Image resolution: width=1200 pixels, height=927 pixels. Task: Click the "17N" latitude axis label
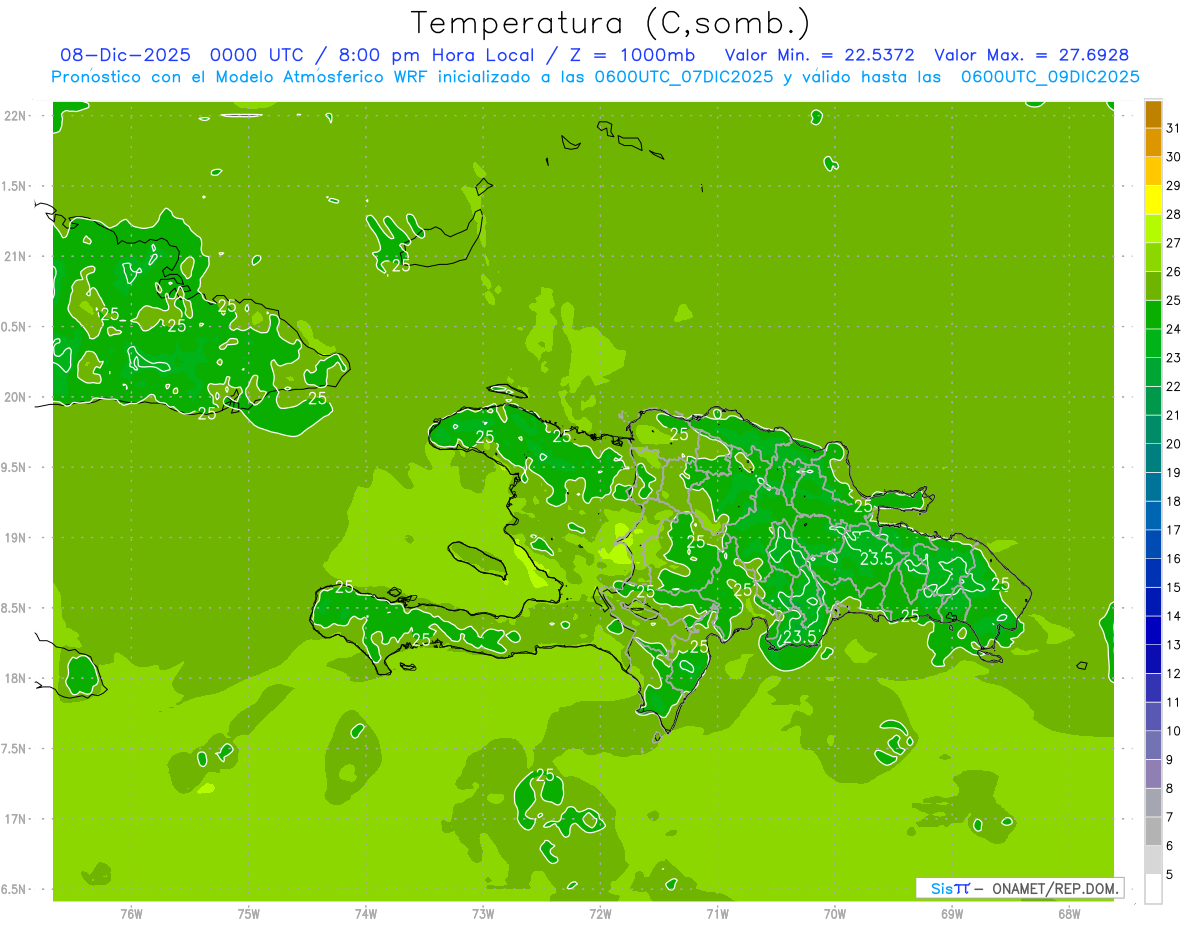click(15, 819)
